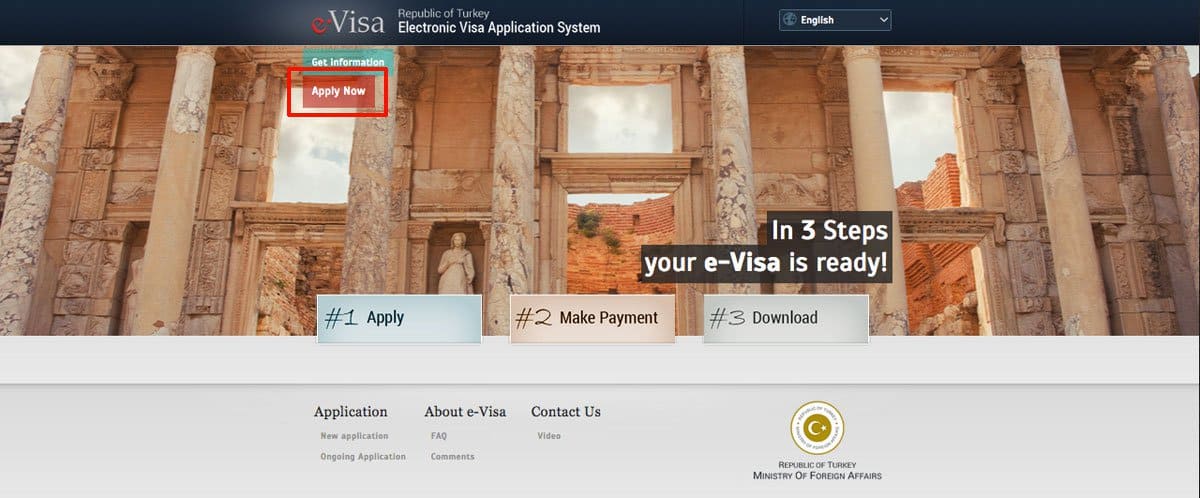Screen dimensions: 1200x498
Task: Open the English language dropdown
Action: pos(835,20)
